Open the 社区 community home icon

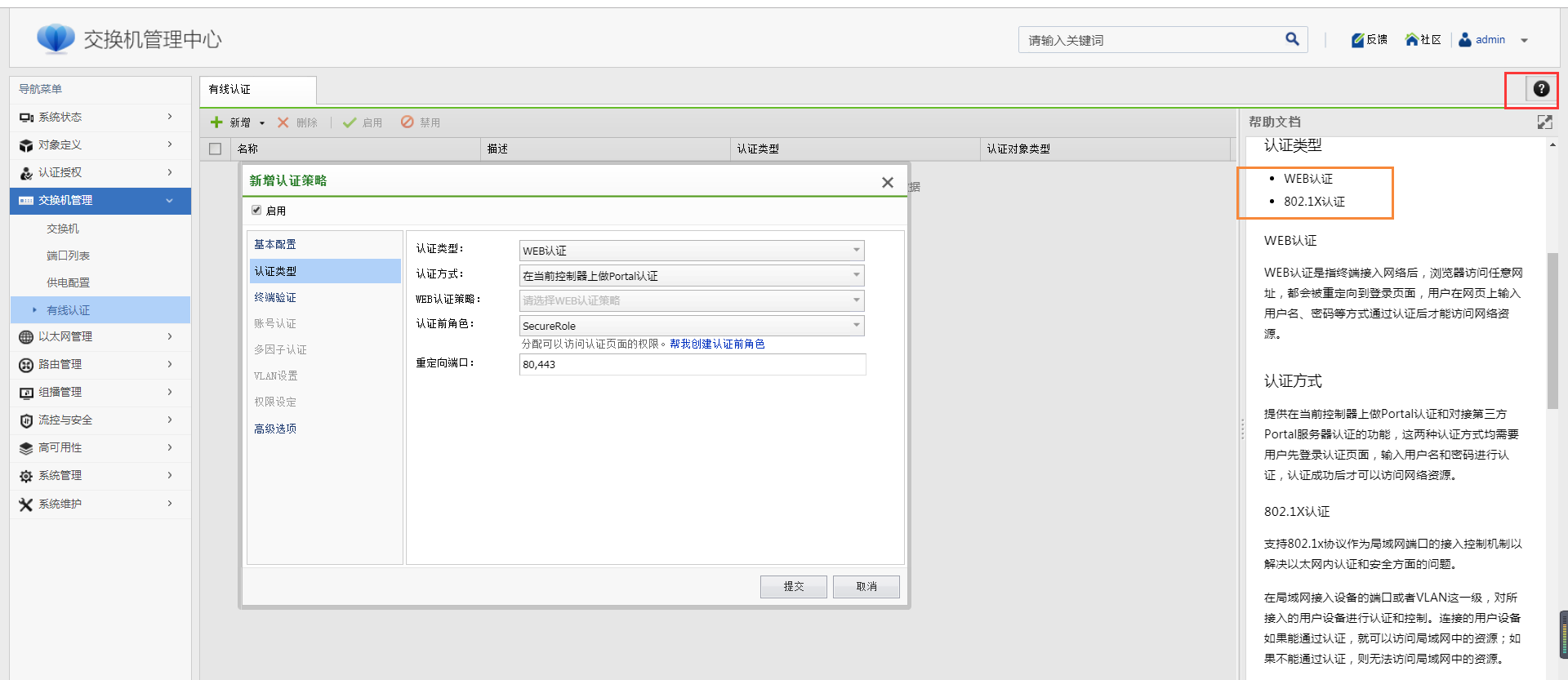tap(1411, 39)
